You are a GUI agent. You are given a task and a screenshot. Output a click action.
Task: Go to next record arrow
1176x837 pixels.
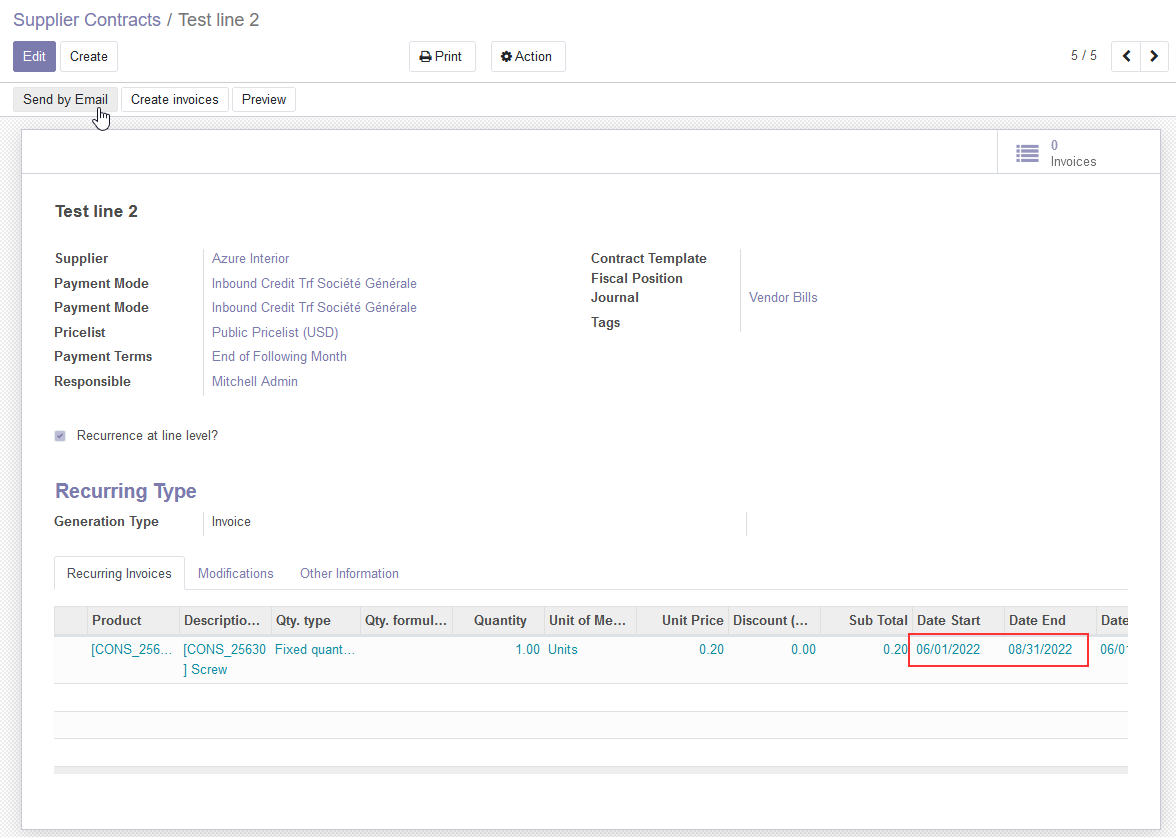(1154, 56)
